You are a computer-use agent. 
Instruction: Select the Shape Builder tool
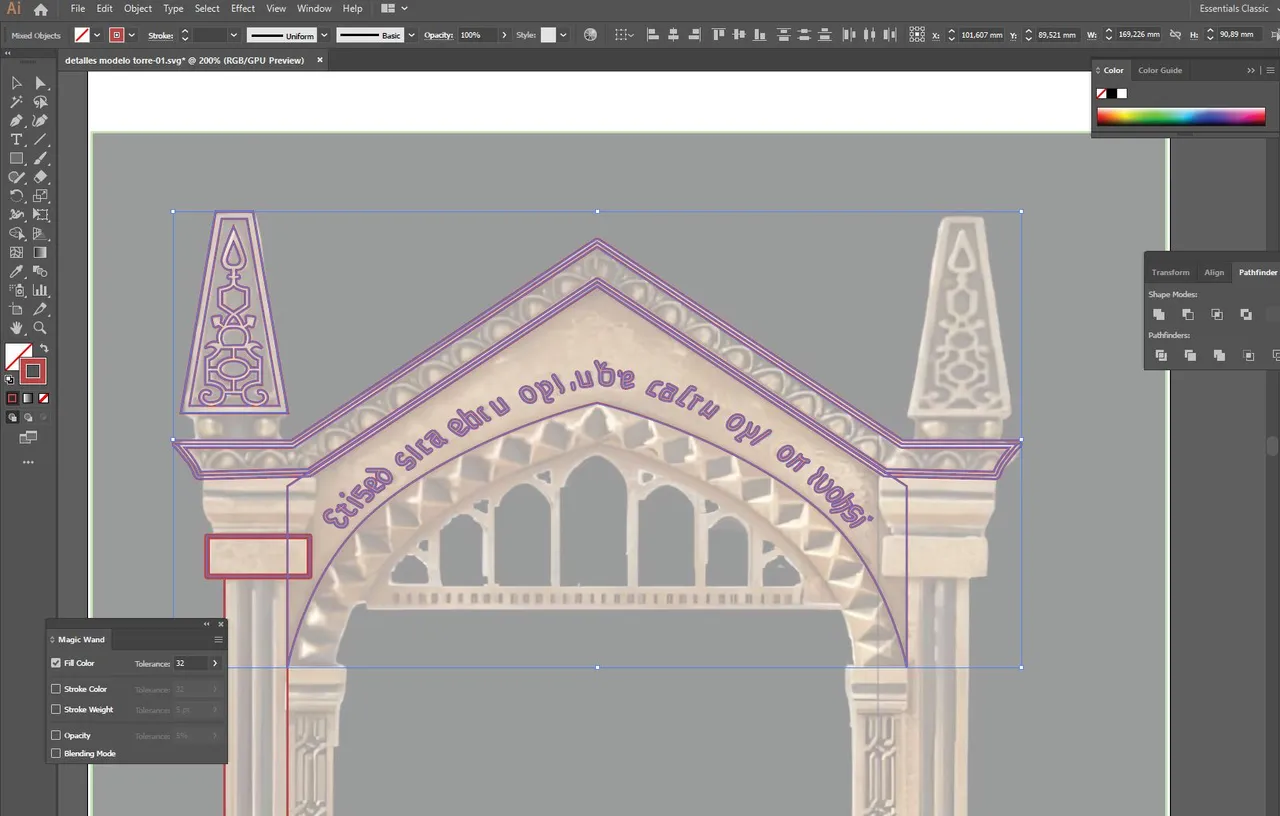point(17,234)
